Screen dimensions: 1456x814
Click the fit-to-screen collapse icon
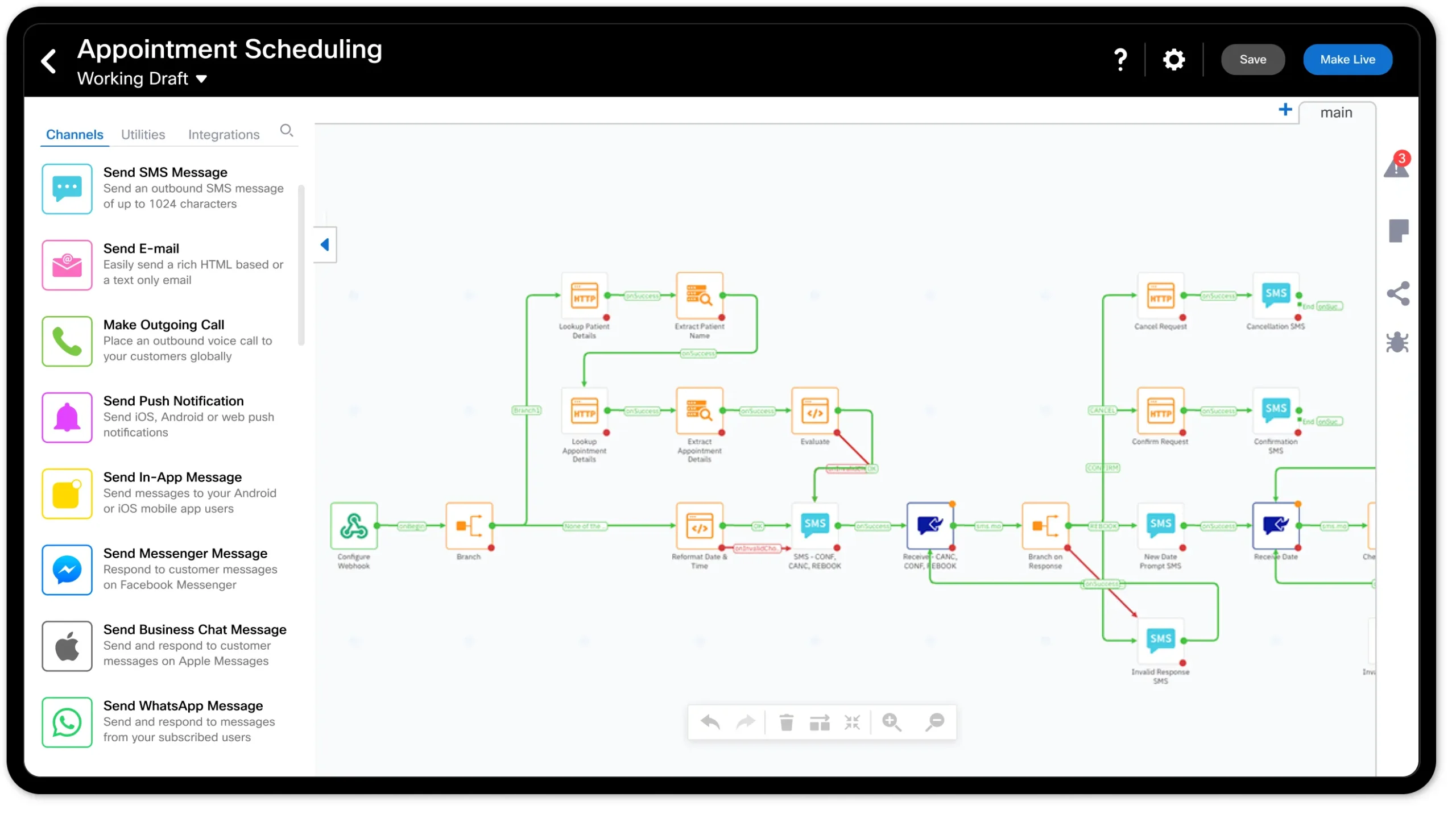[x=852, y=722]
